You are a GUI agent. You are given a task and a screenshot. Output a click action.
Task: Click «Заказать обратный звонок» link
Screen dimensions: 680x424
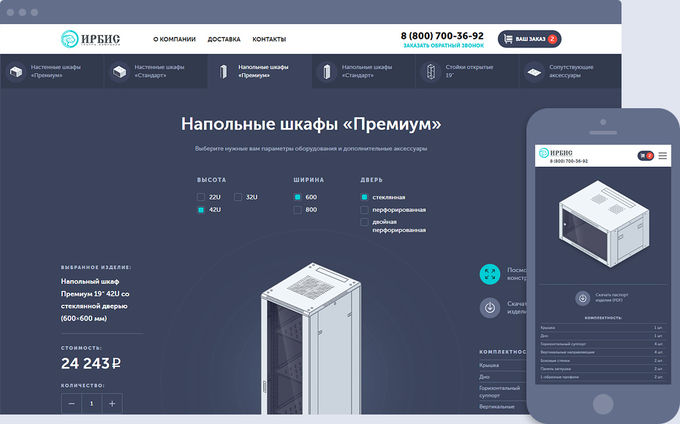[x=443, y=46]
